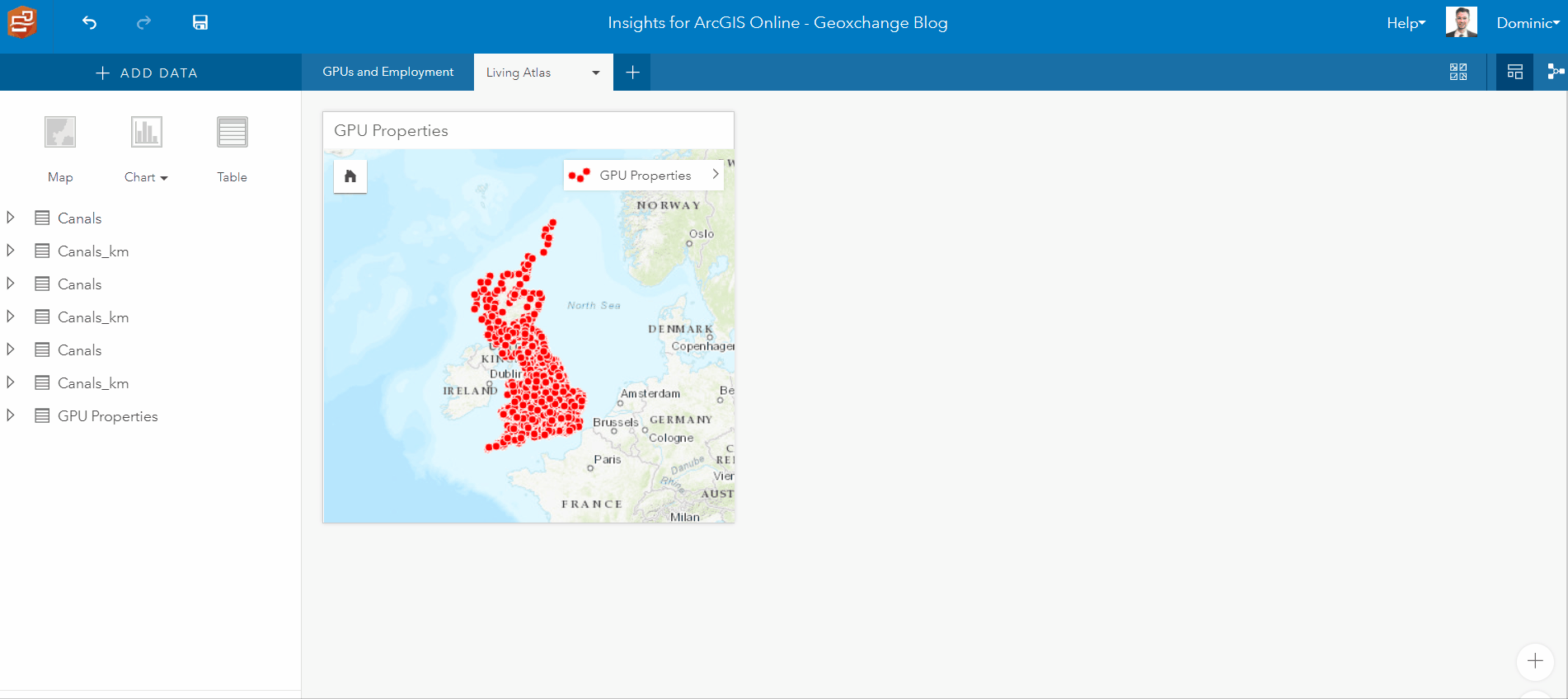Screen dimensions: 1568x699
Task: Expand the GPU Properties dataset
Action: 11,415
